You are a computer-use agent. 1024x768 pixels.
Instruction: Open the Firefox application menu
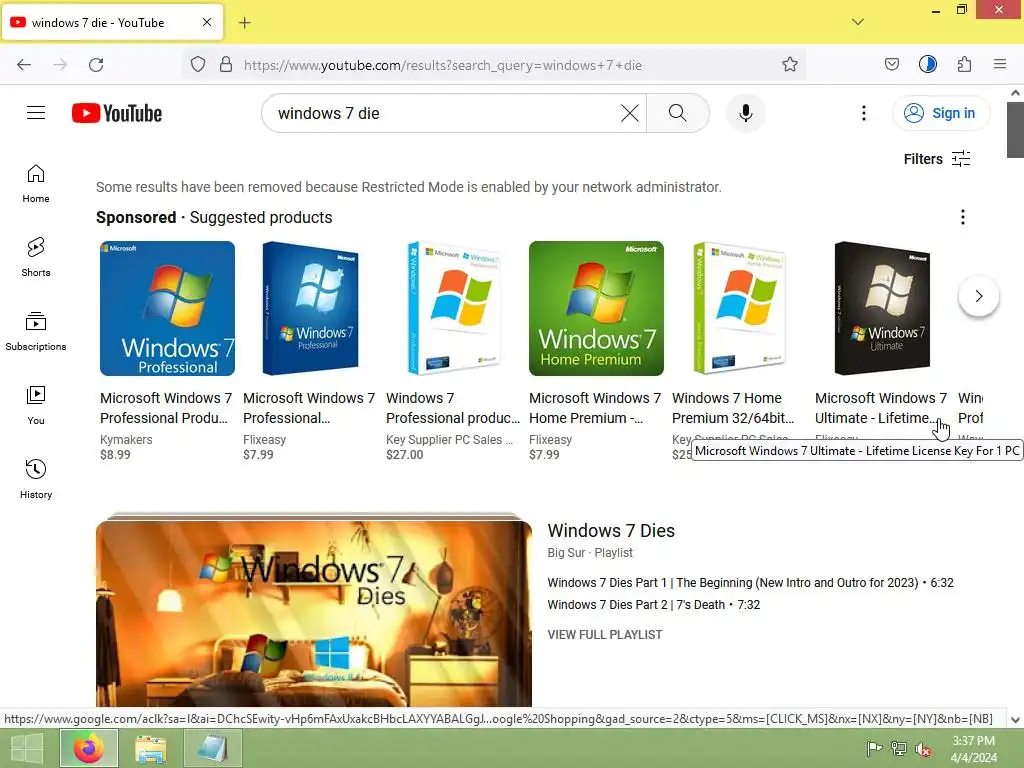tap(1000, 64)
